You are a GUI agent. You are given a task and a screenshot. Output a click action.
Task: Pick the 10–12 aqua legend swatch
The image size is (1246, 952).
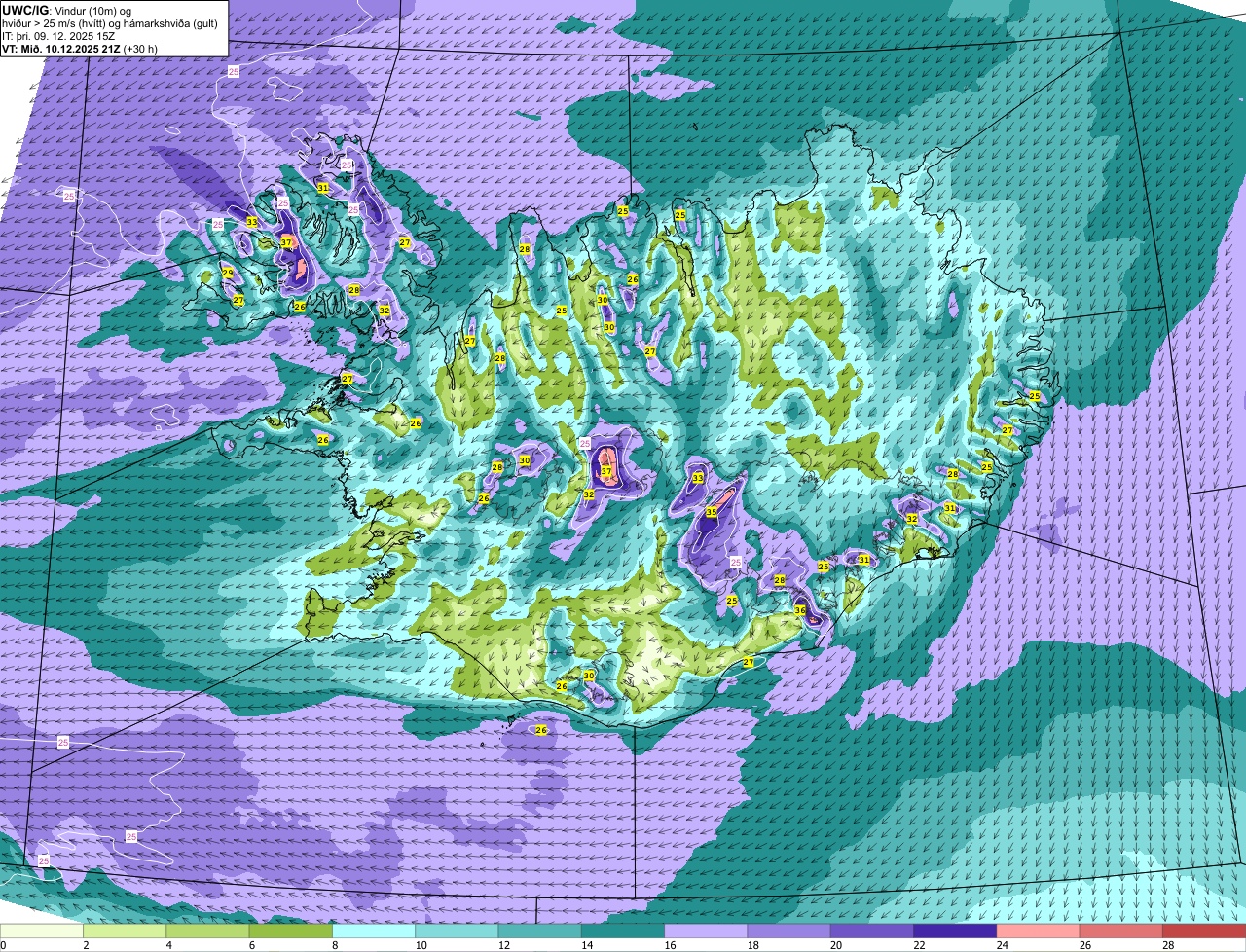457,931
